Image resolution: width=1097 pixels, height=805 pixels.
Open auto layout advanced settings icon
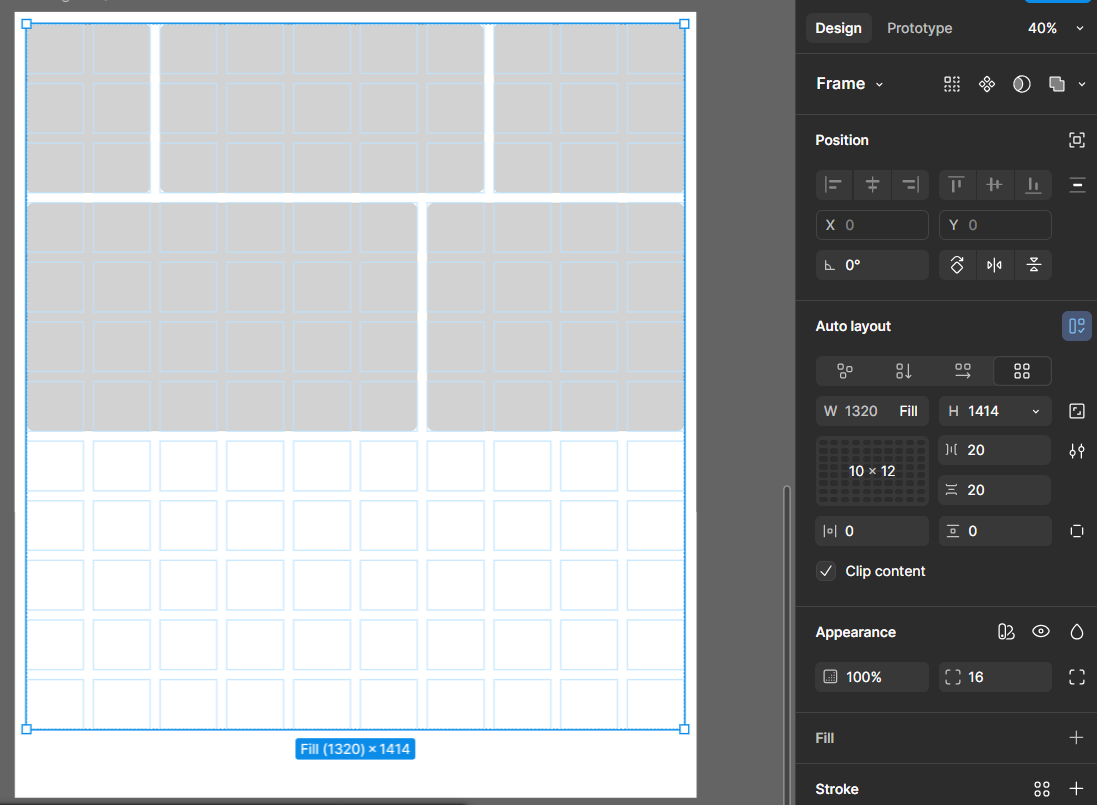point(1077,451)
